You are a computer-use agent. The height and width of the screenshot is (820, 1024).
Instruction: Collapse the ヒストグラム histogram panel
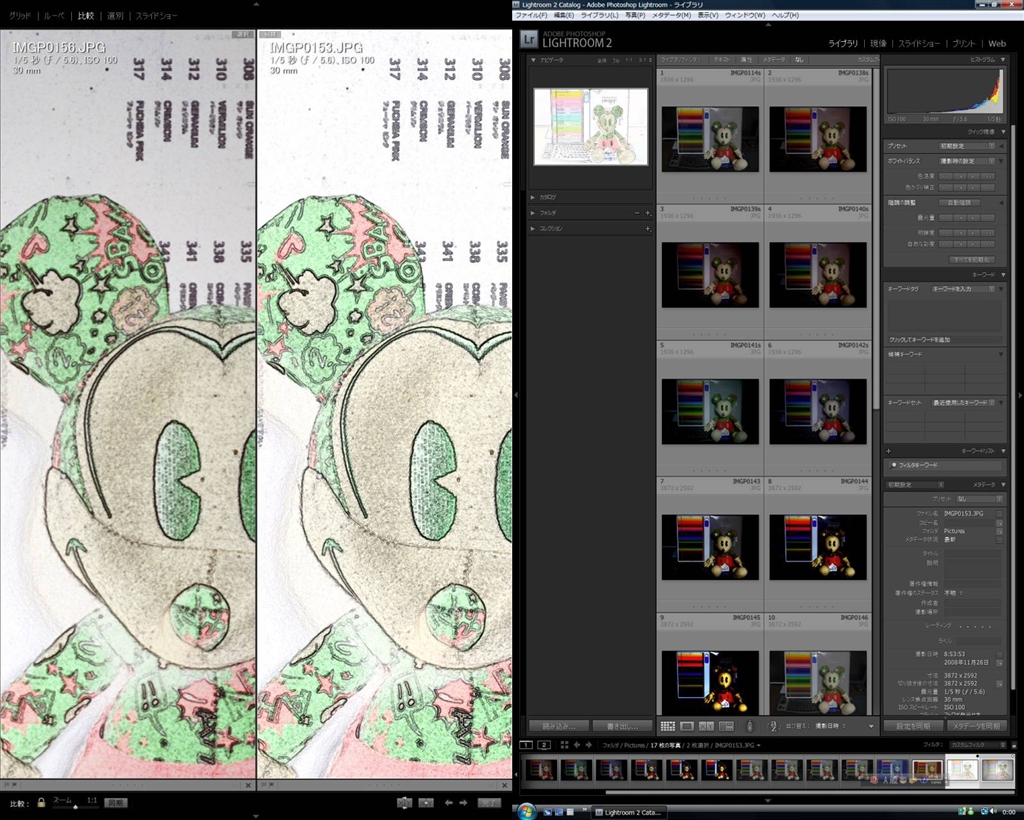pos(1003,59)
